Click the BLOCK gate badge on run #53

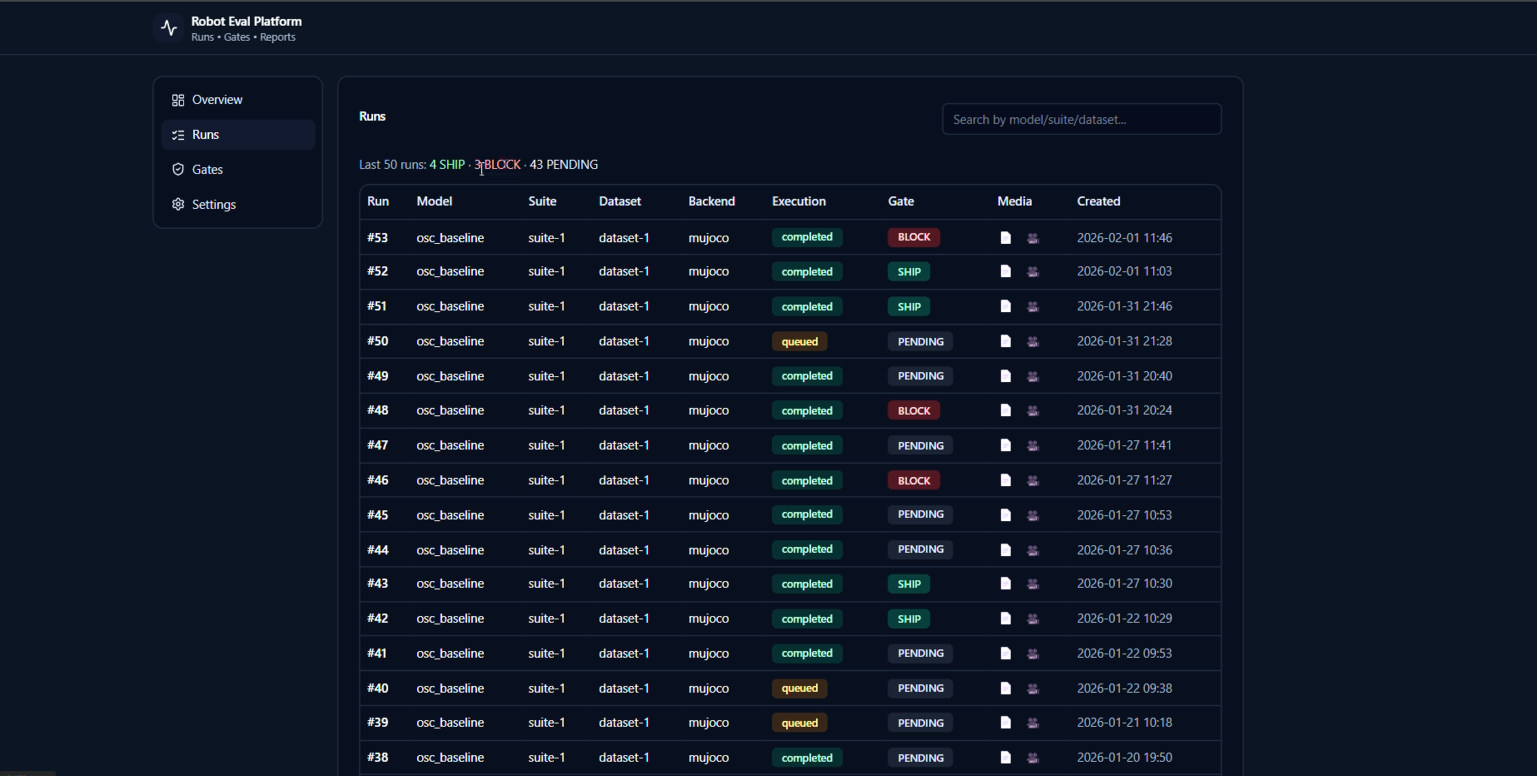click(x=913, y=237)
